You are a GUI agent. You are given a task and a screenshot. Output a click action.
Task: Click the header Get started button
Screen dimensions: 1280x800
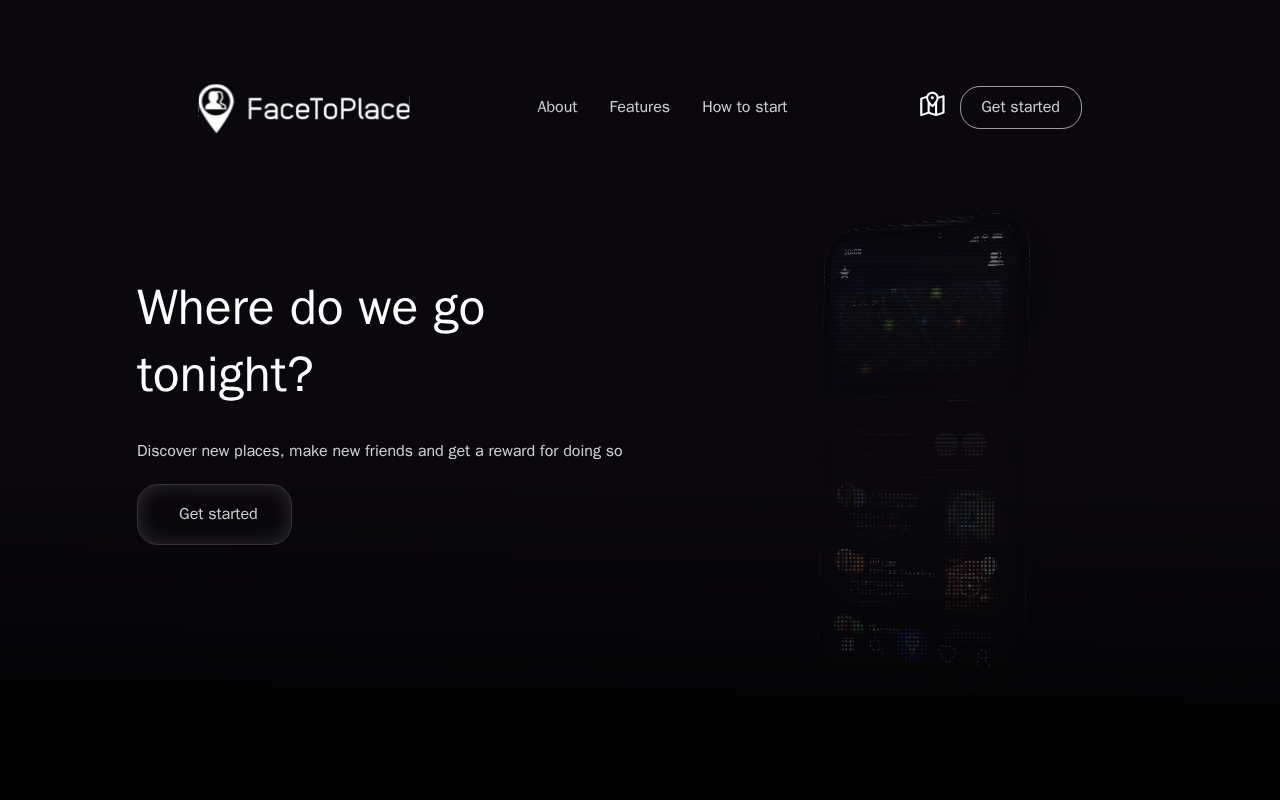tap(1020, 107)
